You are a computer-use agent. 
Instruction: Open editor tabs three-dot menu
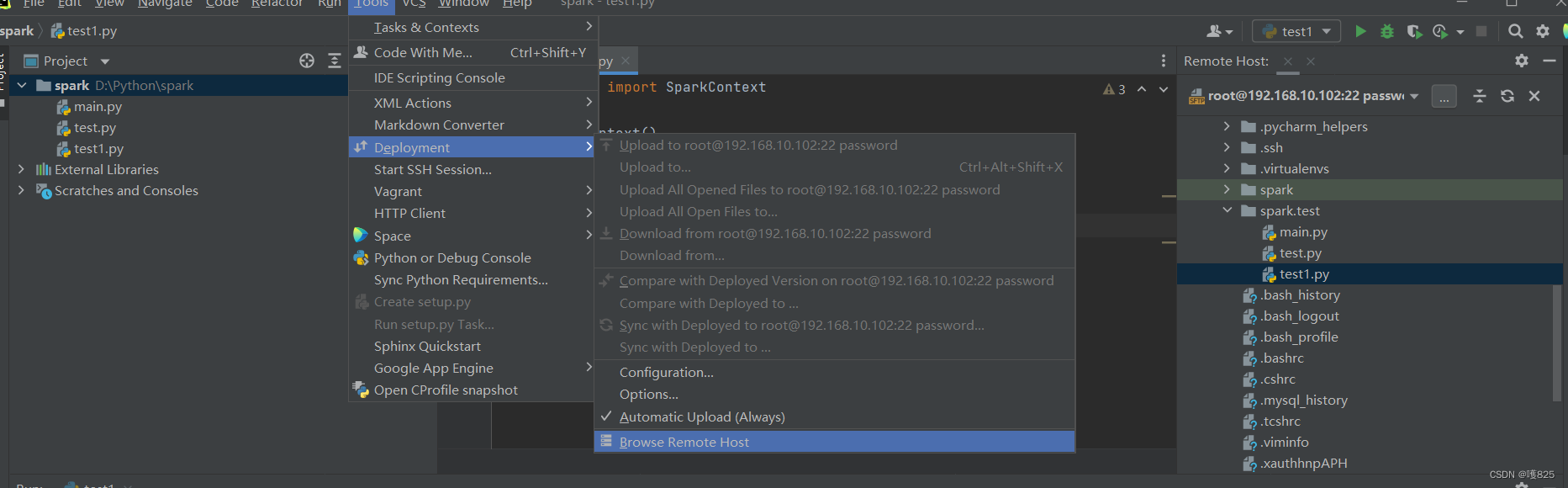point(1164,61)
